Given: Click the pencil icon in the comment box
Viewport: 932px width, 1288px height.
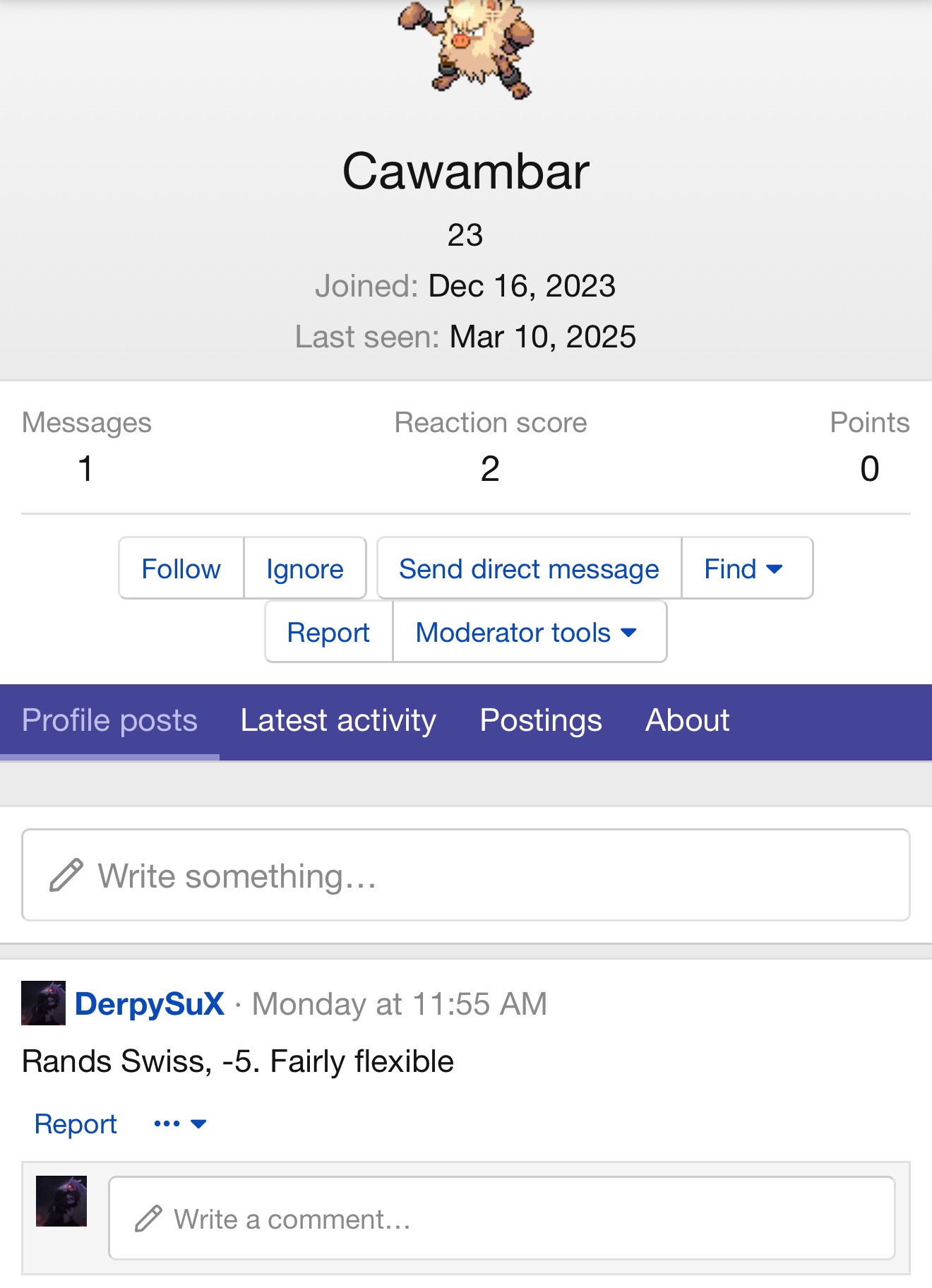Looking at the screenshot, I should [148, 1219].
